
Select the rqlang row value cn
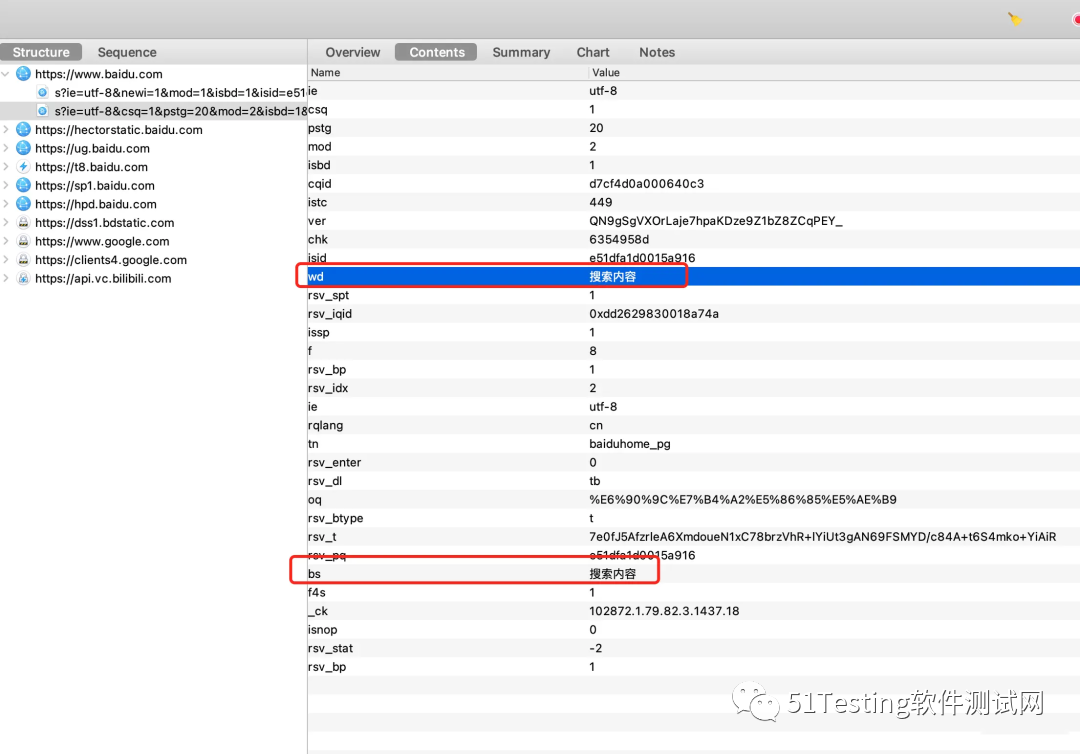click(596, 426)
